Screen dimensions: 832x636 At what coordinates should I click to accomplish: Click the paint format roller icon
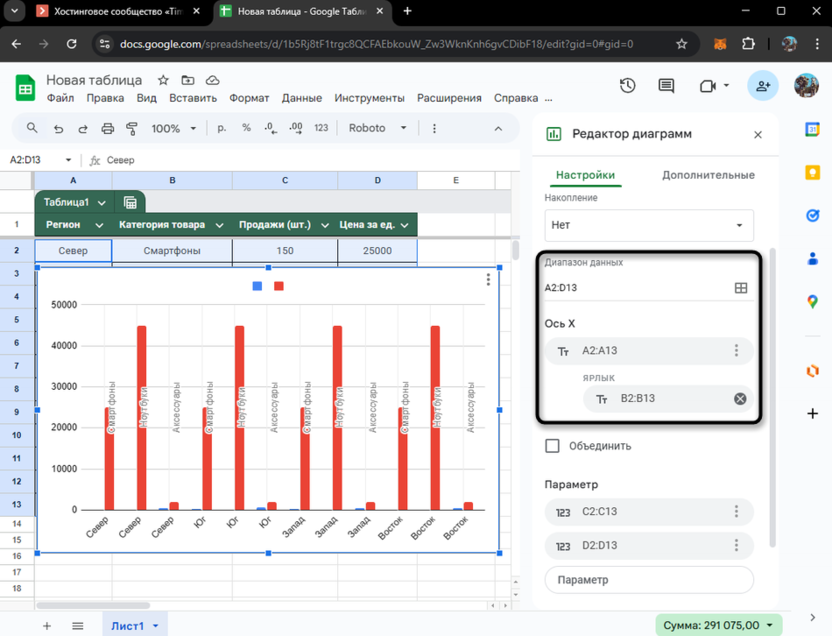point(132,129)
